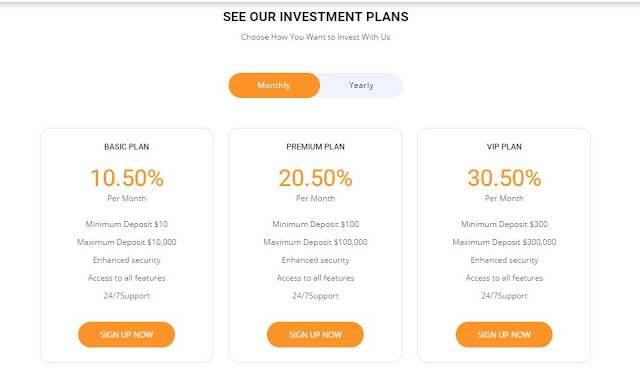
Task: Click Enhanced security in the VIP Plan card
Action: pos(504,260)
